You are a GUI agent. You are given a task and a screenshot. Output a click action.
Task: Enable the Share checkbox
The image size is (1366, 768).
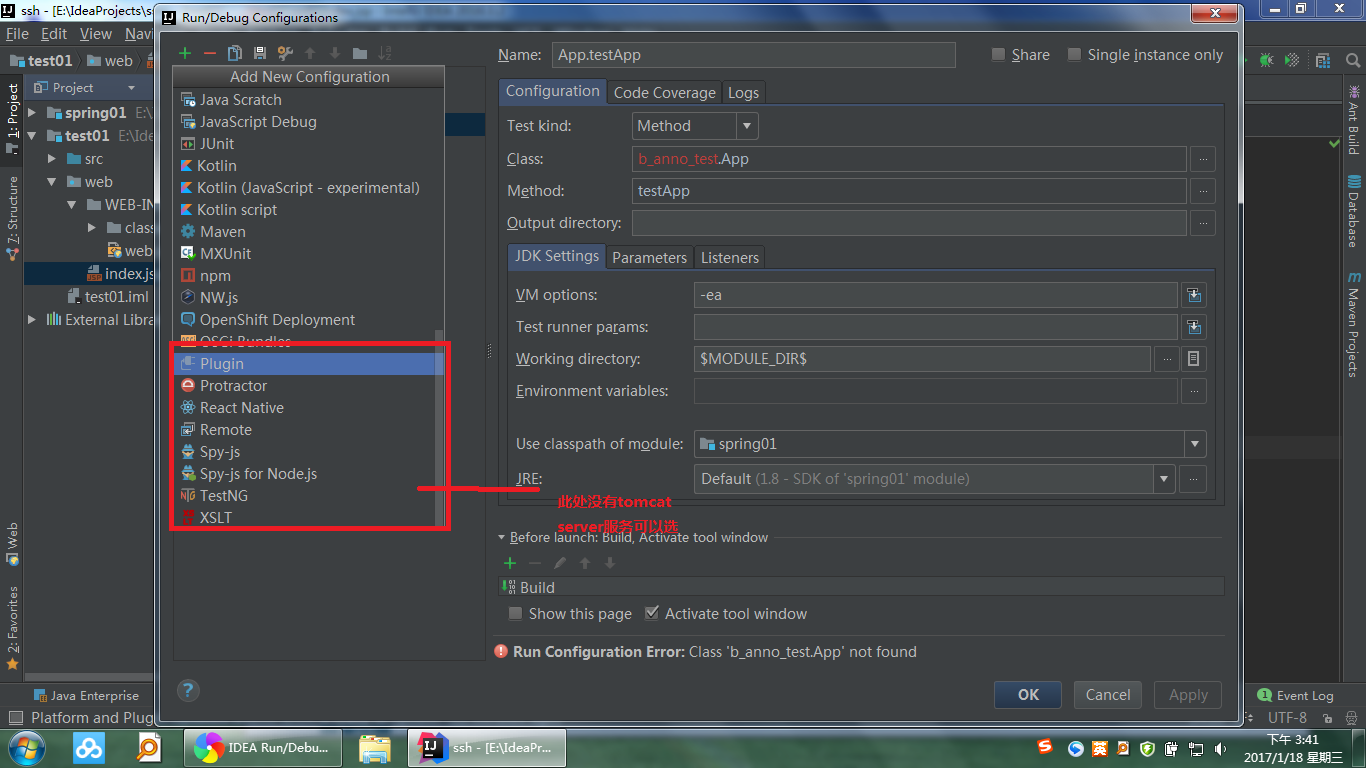pos(998,55)
